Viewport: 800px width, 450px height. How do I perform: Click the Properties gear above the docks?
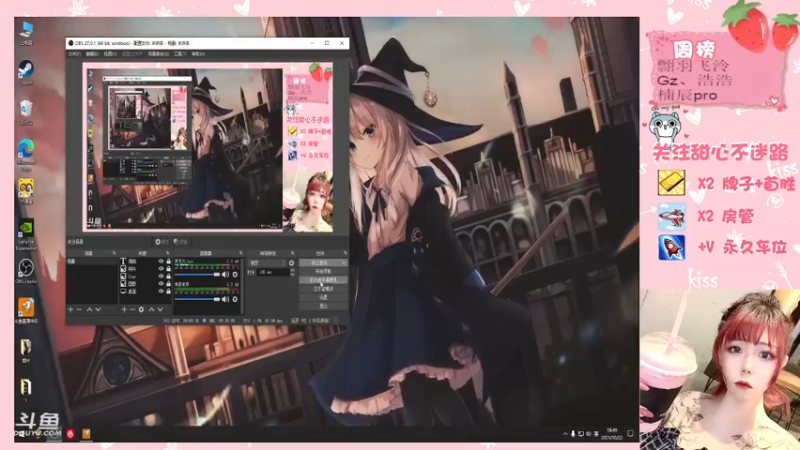coord(158,242)
